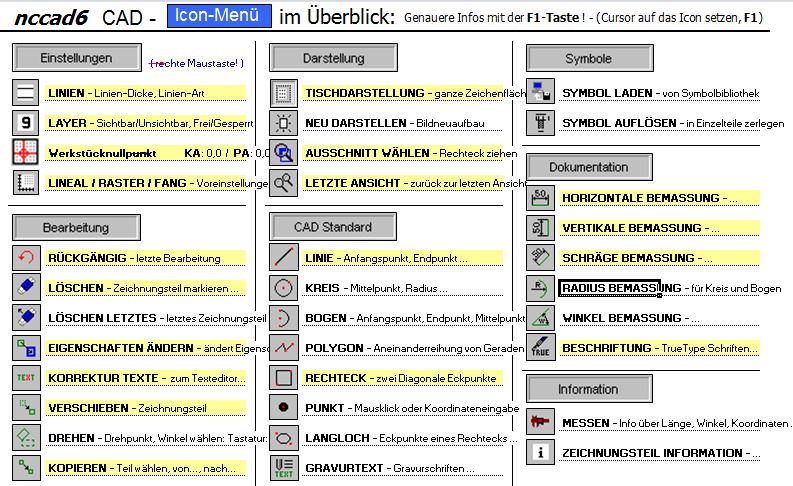The height and width of the screenshot is (486, 793).
Task: Click the Rückgängig undo icon
Action: click(26, 258)
